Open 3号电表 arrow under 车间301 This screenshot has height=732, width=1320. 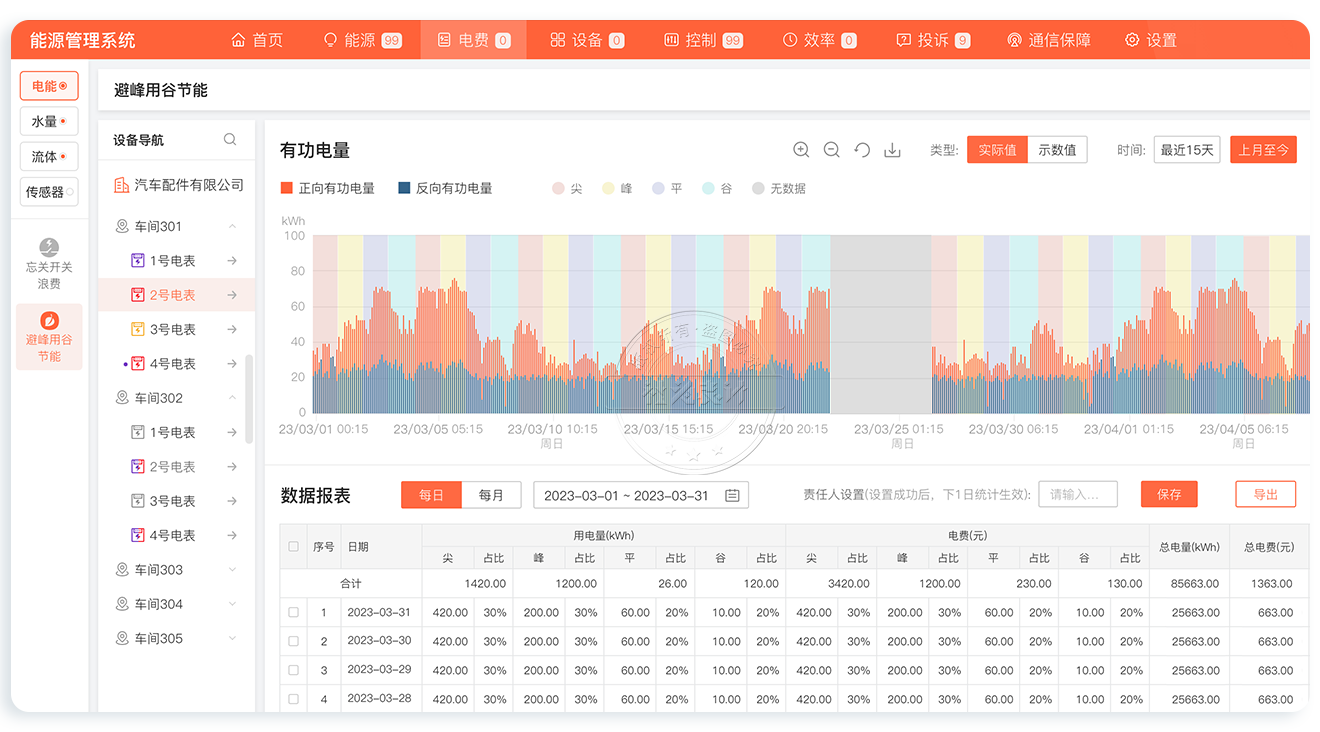click(232, 329)
